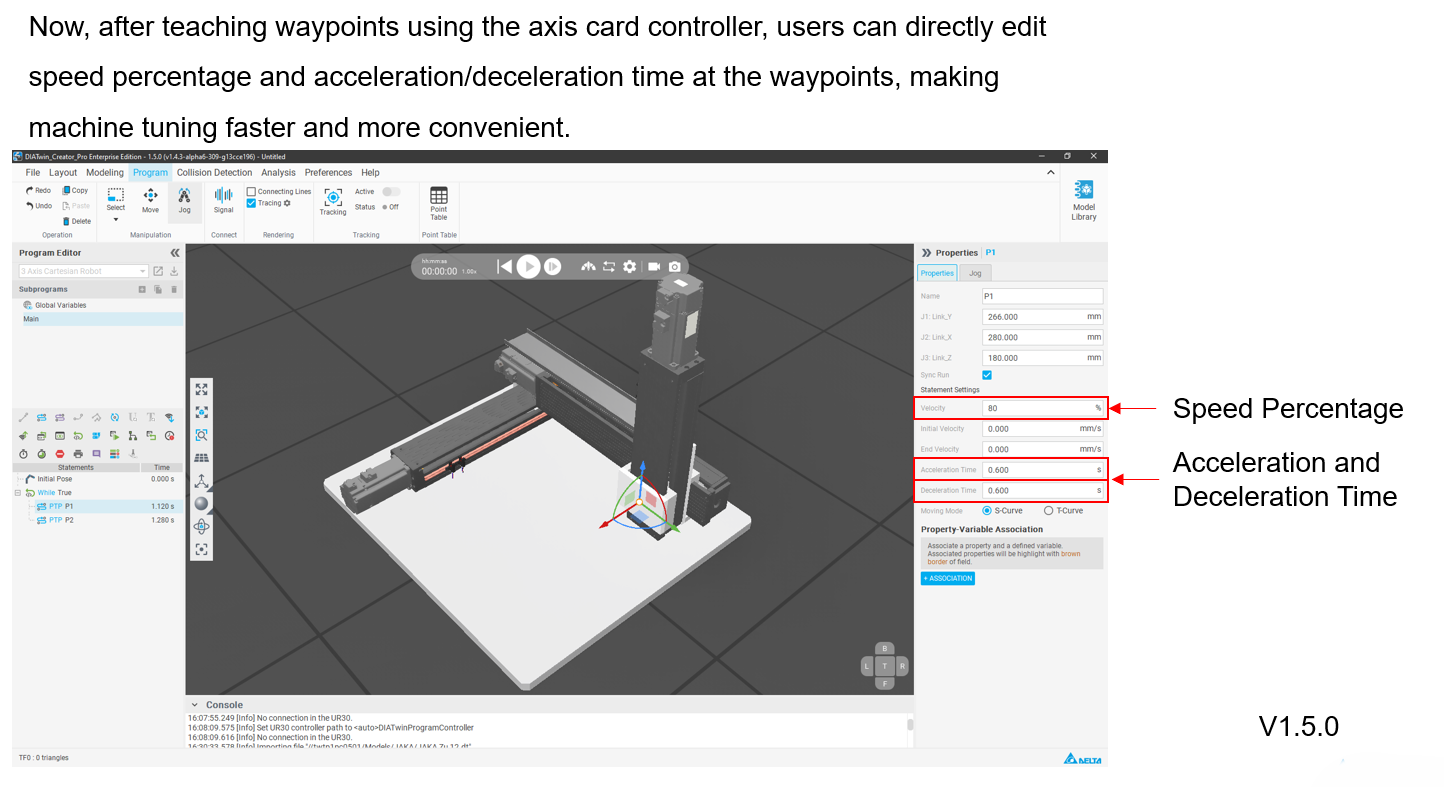Click the Name field containing P1
The width and height of the screenshot is (1444, 787).
click(1042, 296)
